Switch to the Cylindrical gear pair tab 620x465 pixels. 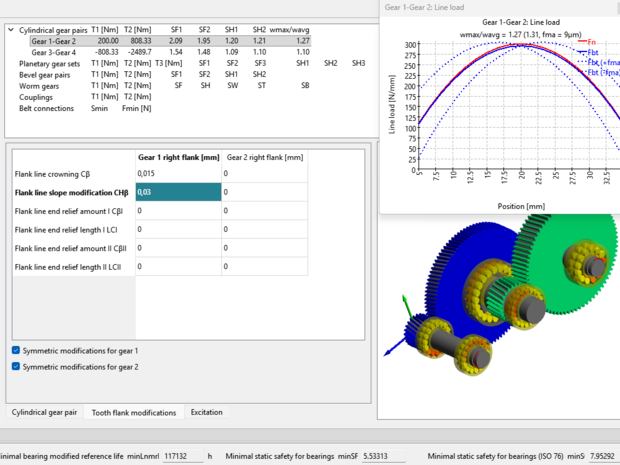pos(44,412)
